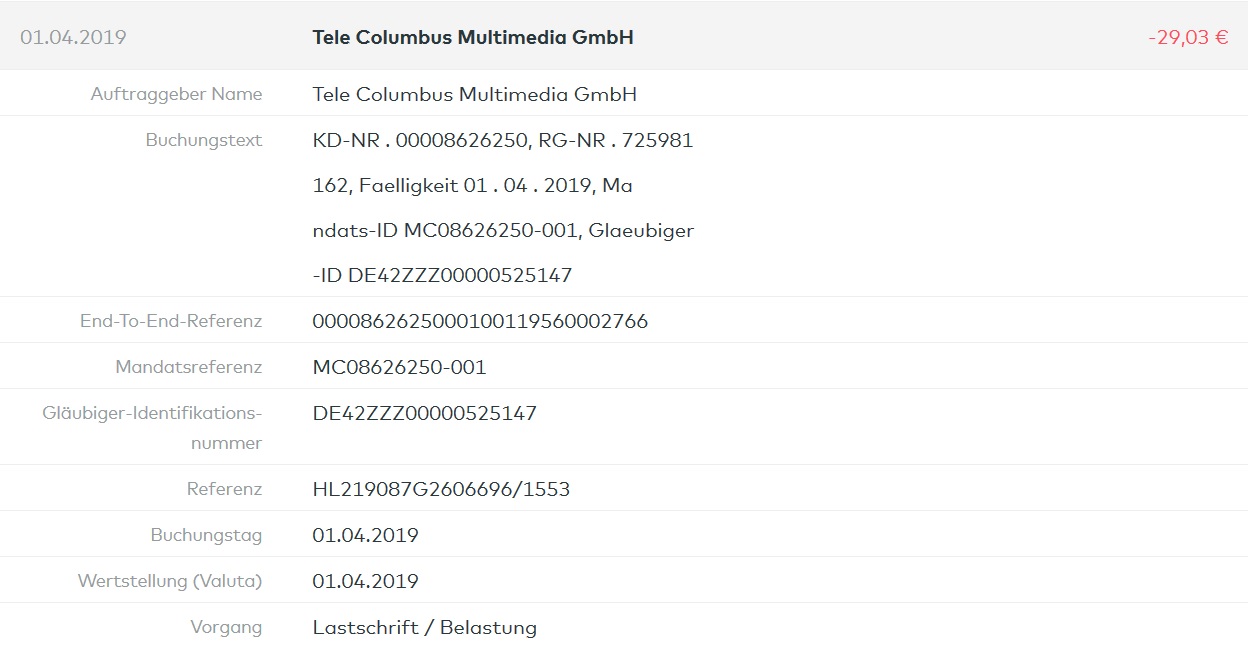This screenshot has width=1248, height=648.
Task: Click the Mandatsreferenz label
Action: [188, 367]
